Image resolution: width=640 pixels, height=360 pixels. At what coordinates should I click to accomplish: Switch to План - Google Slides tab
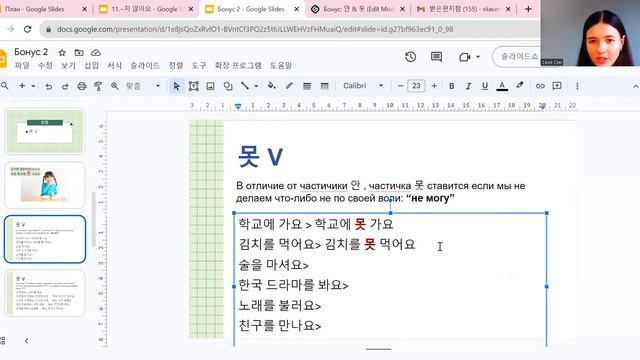point(42,9)
